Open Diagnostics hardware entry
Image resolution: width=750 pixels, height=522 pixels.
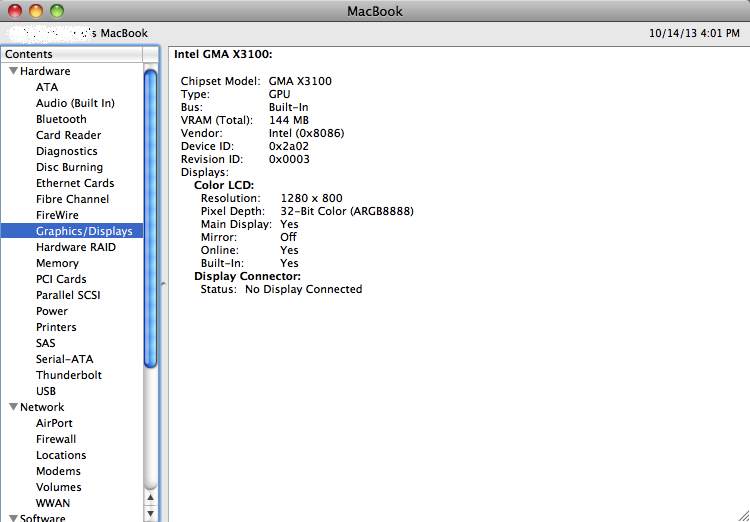click(66, 151)
